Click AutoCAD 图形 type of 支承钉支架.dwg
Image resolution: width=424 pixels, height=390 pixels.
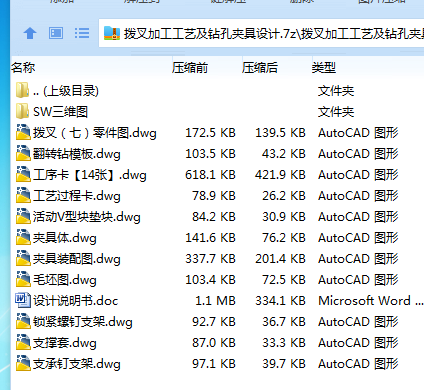(358, 364)
